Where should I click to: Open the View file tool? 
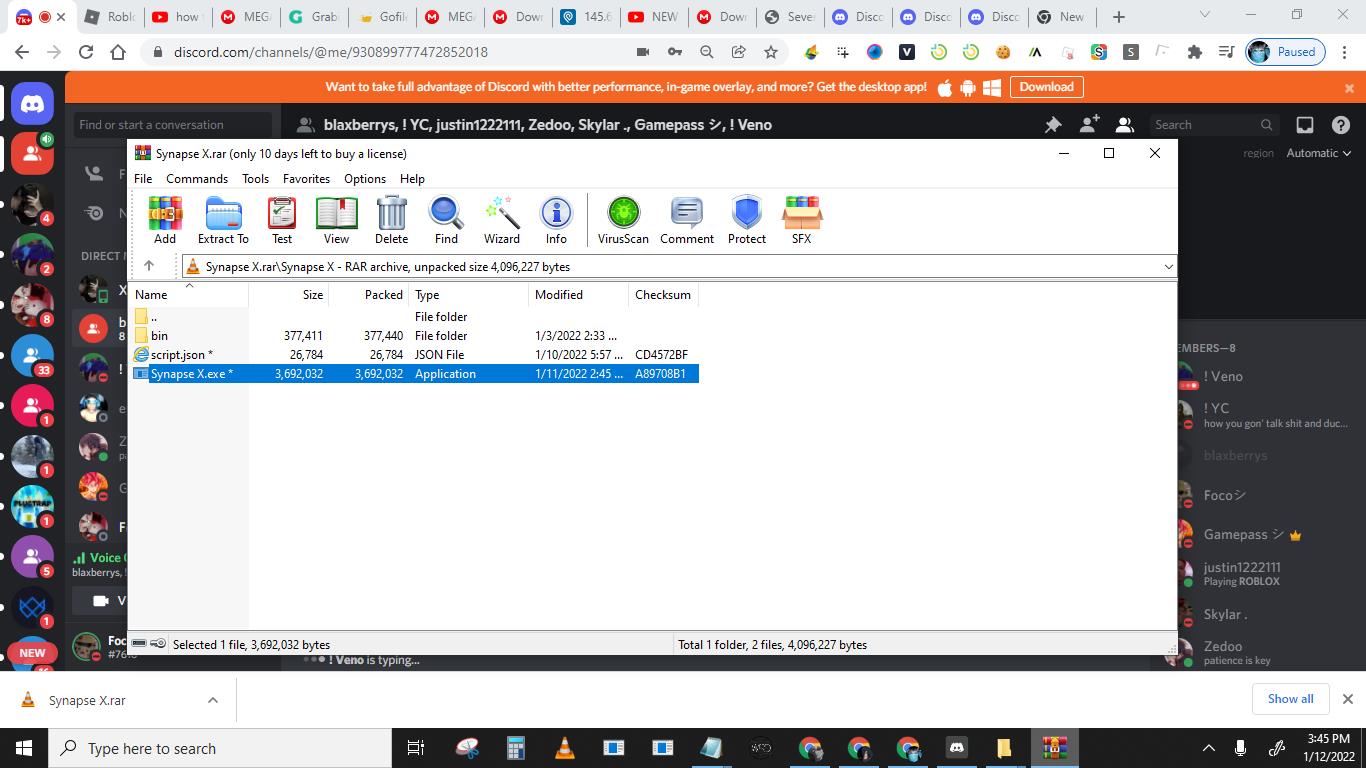336,220
